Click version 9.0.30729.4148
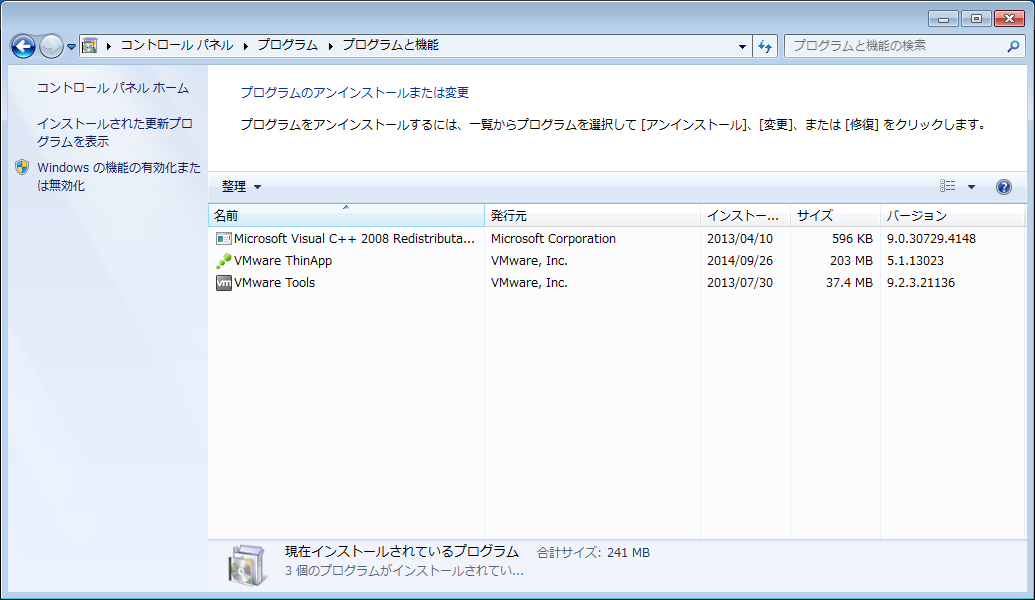Image resolution: width=1035 pixels, height=600 pixels. [x=931, y=239]
